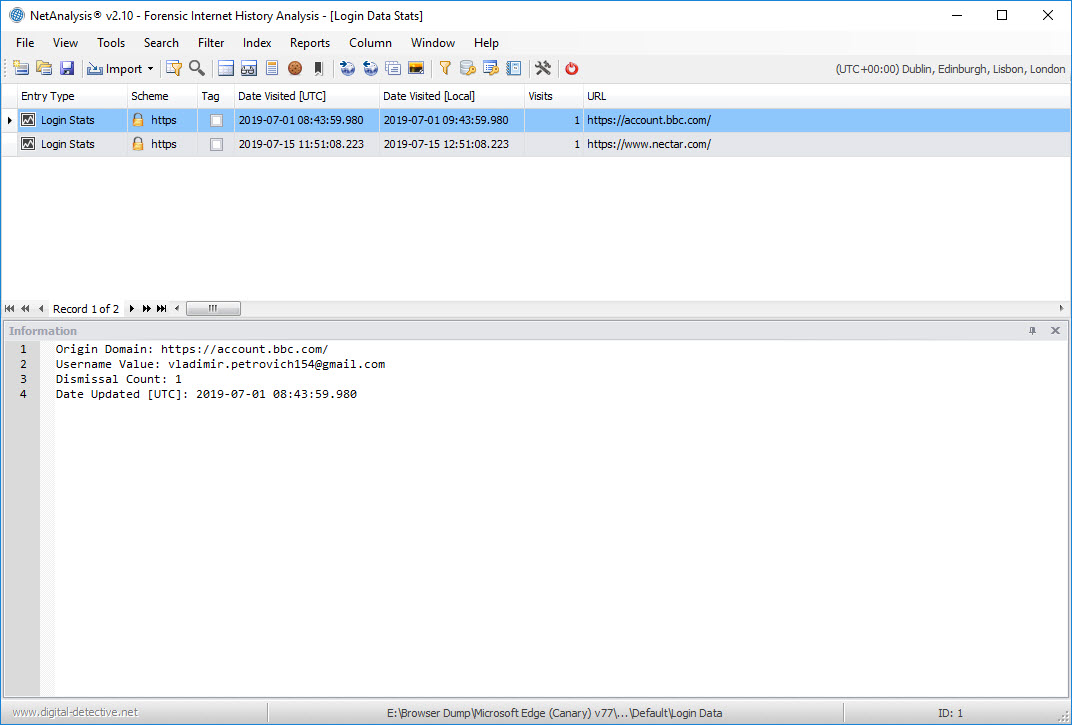This screenshot has height=725, width=1072.
Task: Click the time zone label Dublin, Edinburgh, Lisbon, London
Action: [x=950, y=69]
